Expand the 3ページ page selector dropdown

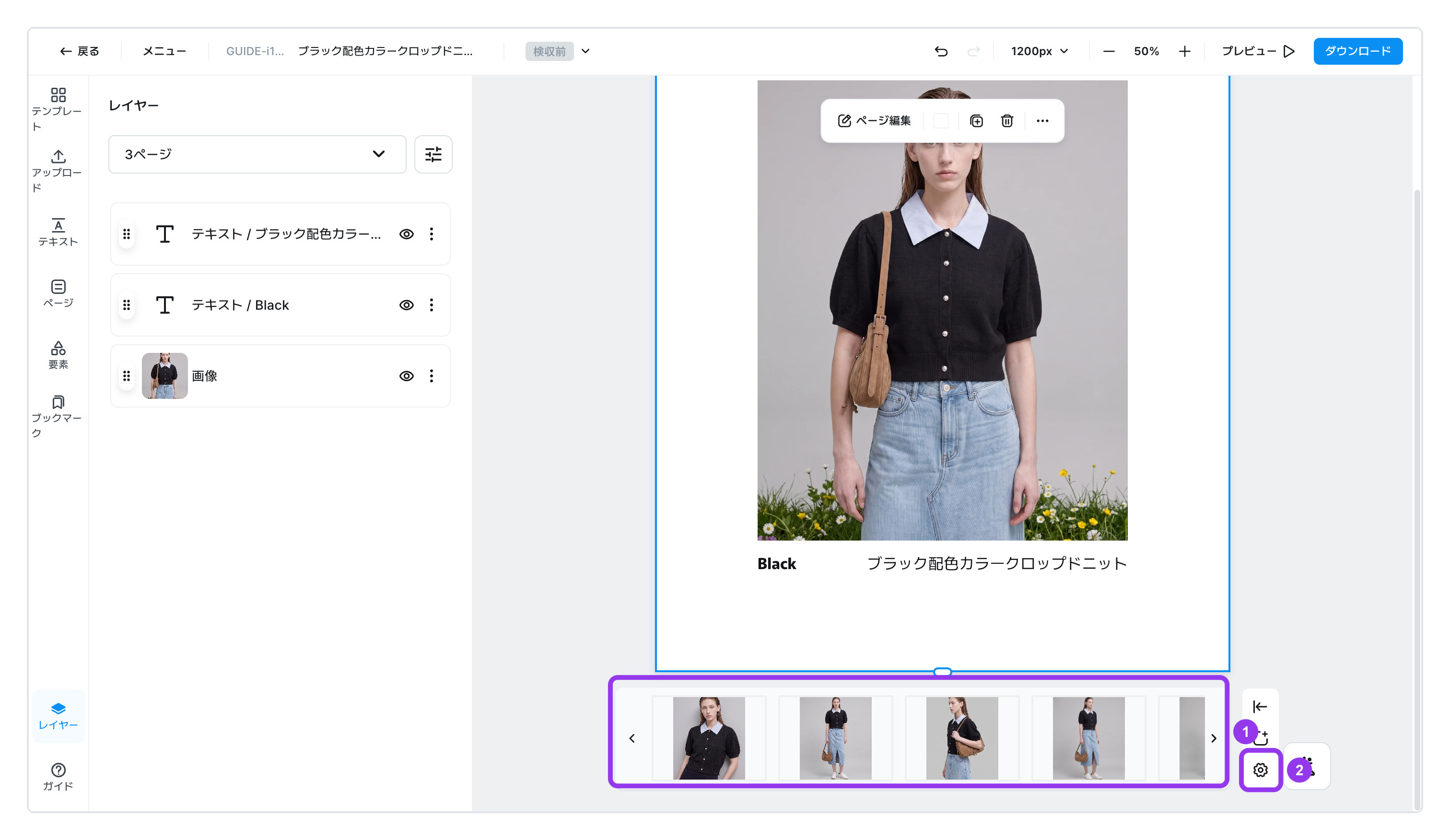[x=257, y=154]
